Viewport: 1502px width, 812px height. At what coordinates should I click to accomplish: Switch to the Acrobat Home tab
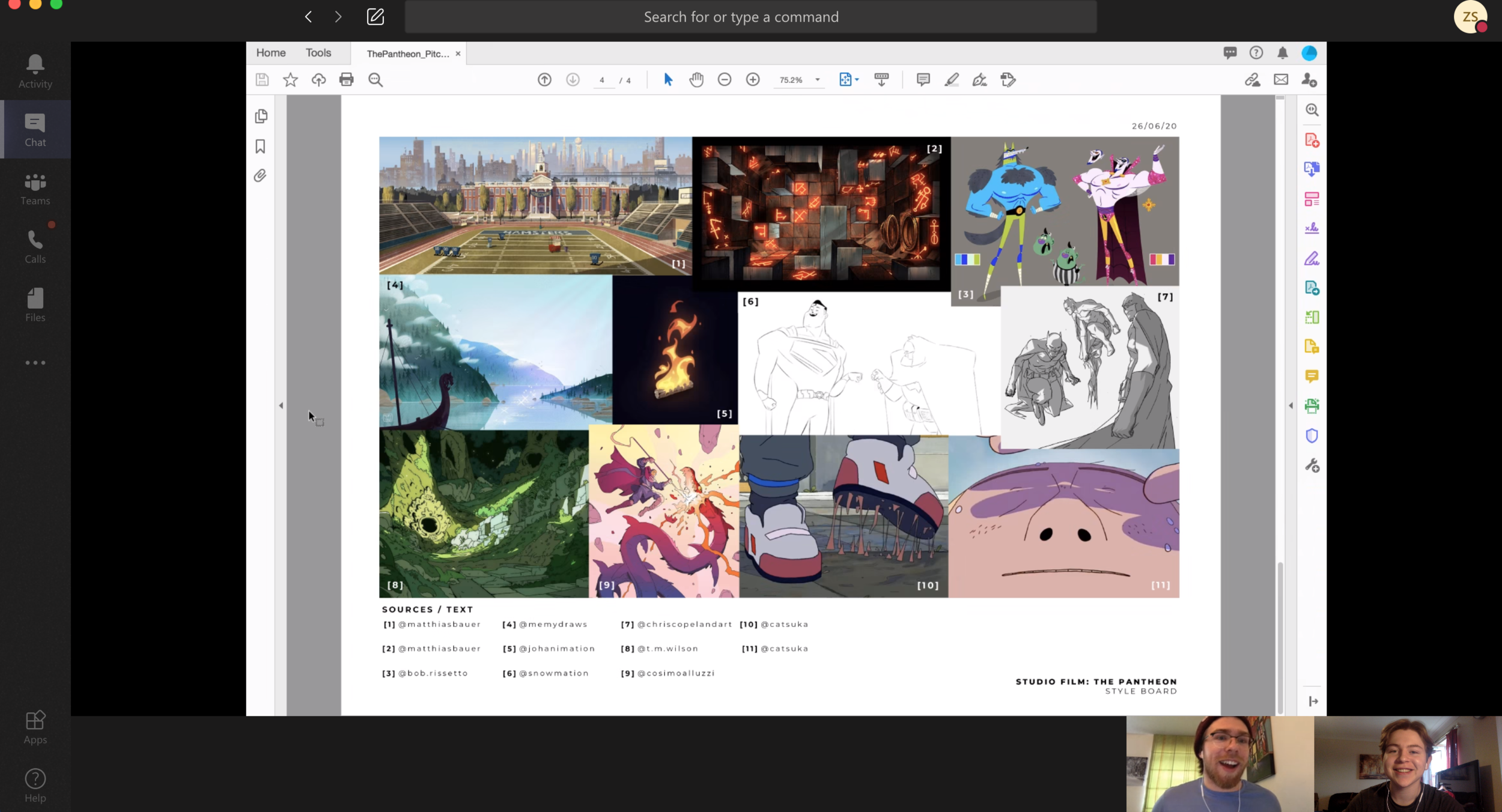(x=271, y=53)
